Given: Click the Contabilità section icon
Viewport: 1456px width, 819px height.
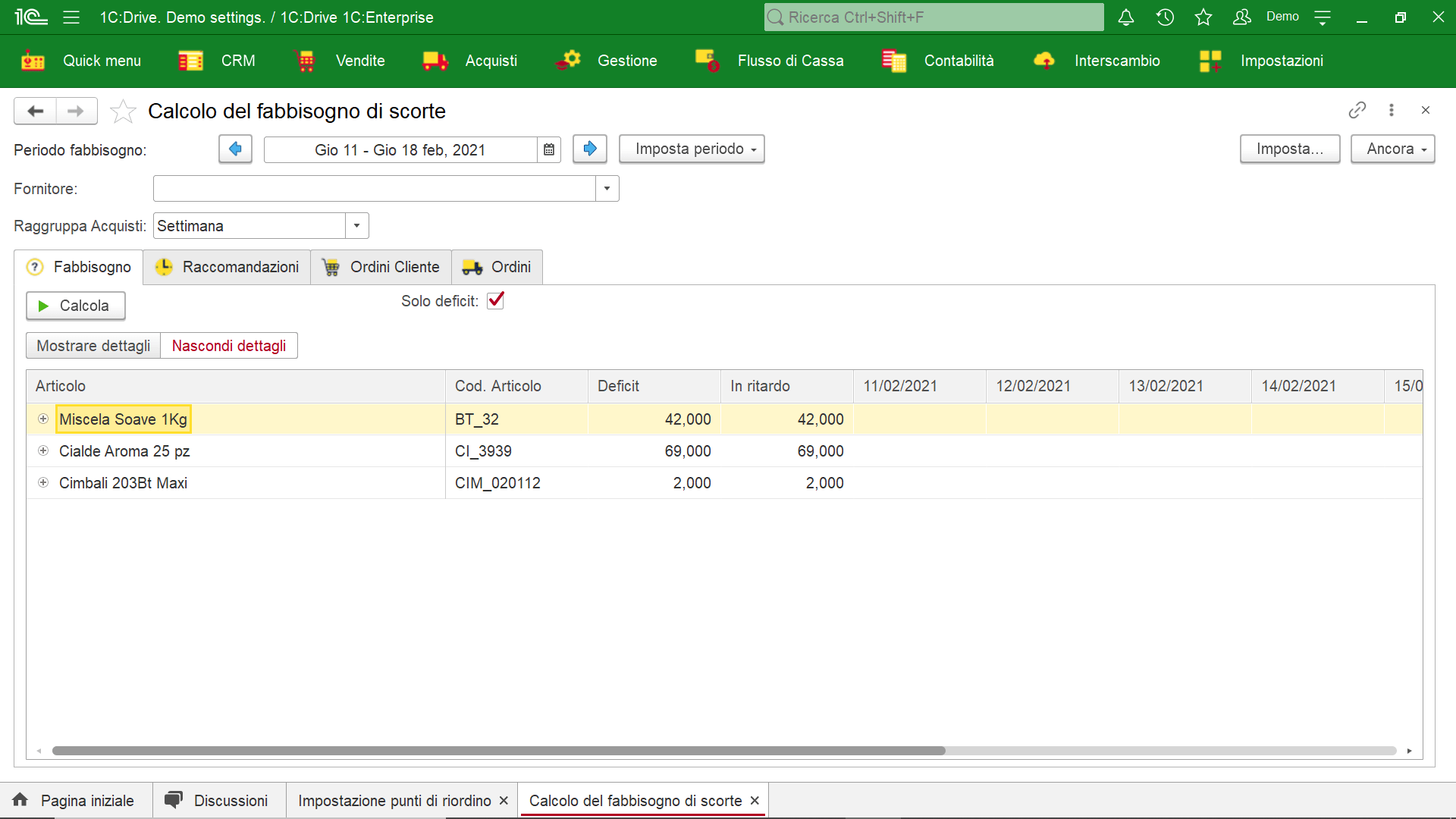Looking at the screenshot, I should 894,61.
